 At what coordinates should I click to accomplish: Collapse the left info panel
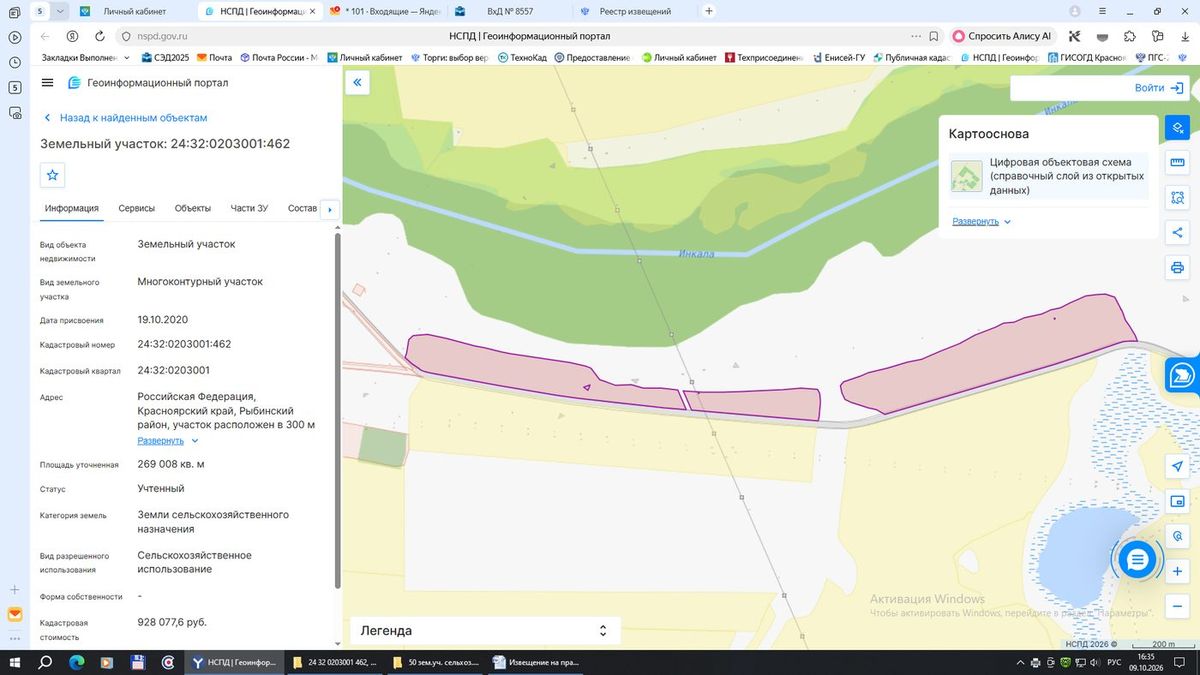pos(357,83)
